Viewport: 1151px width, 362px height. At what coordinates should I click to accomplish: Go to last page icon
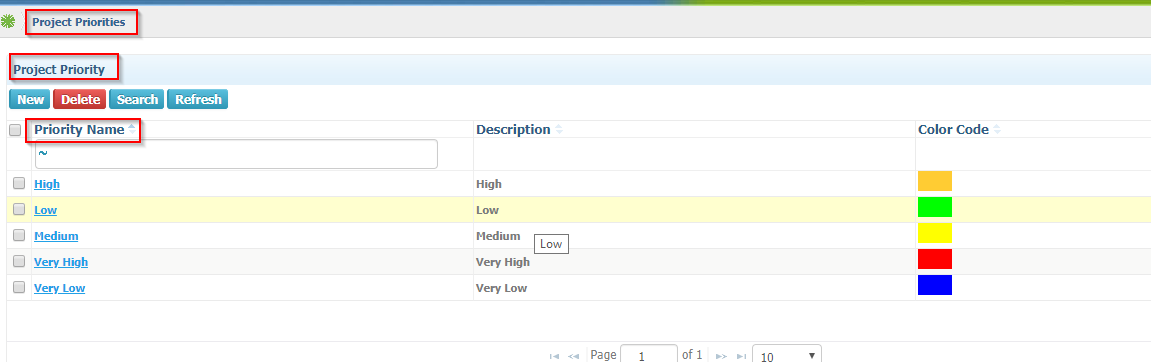(x=741, y=356)
